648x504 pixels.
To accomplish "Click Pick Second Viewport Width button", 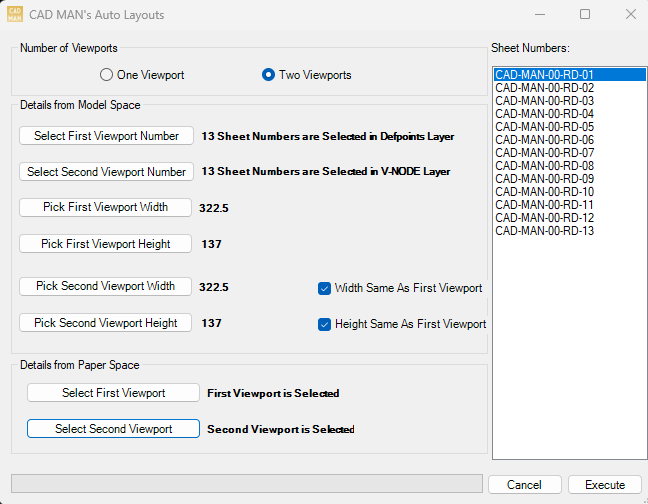I will click(106, 286).
